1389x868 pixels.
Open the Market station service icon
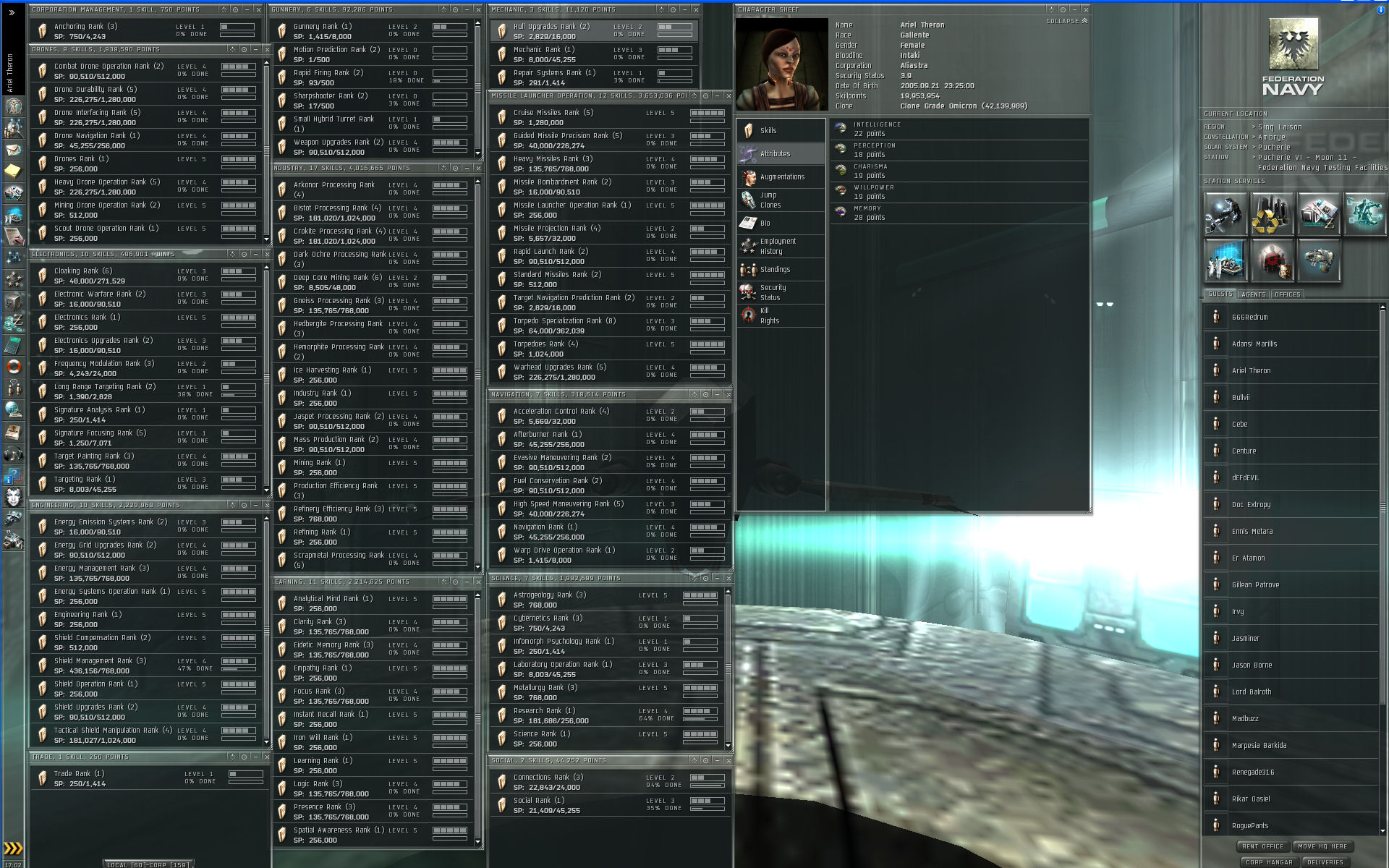point(1318,214)
